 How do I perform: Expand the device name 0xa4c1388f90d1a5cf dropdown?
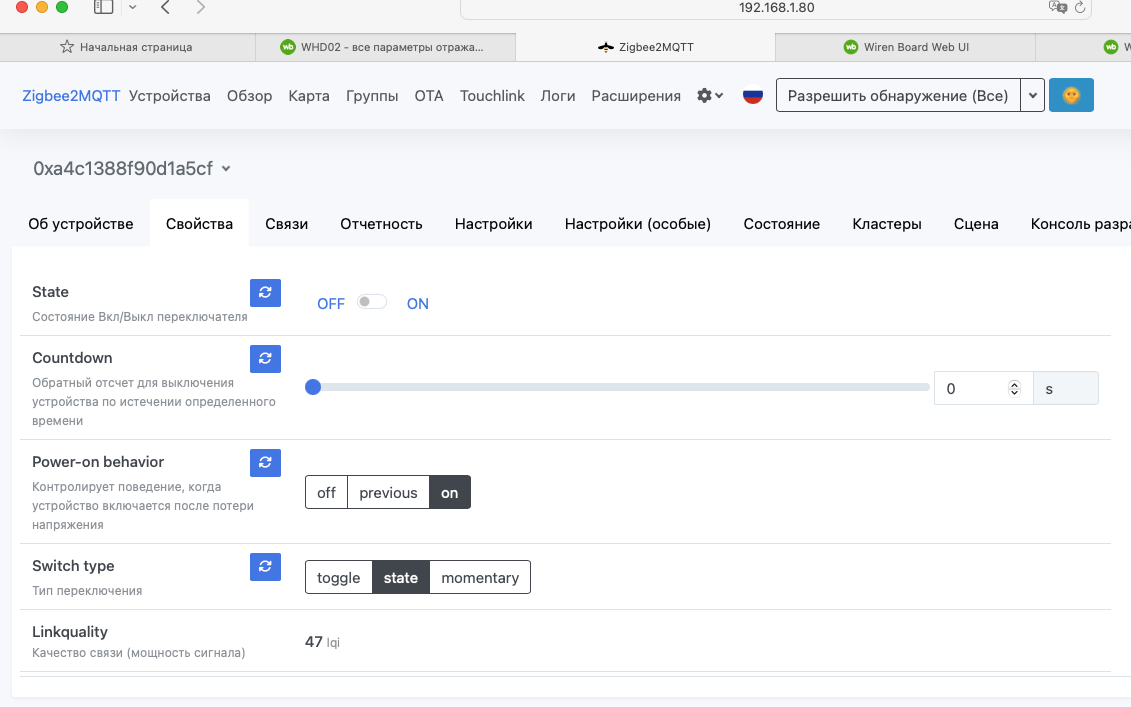(x=226, y=169)
